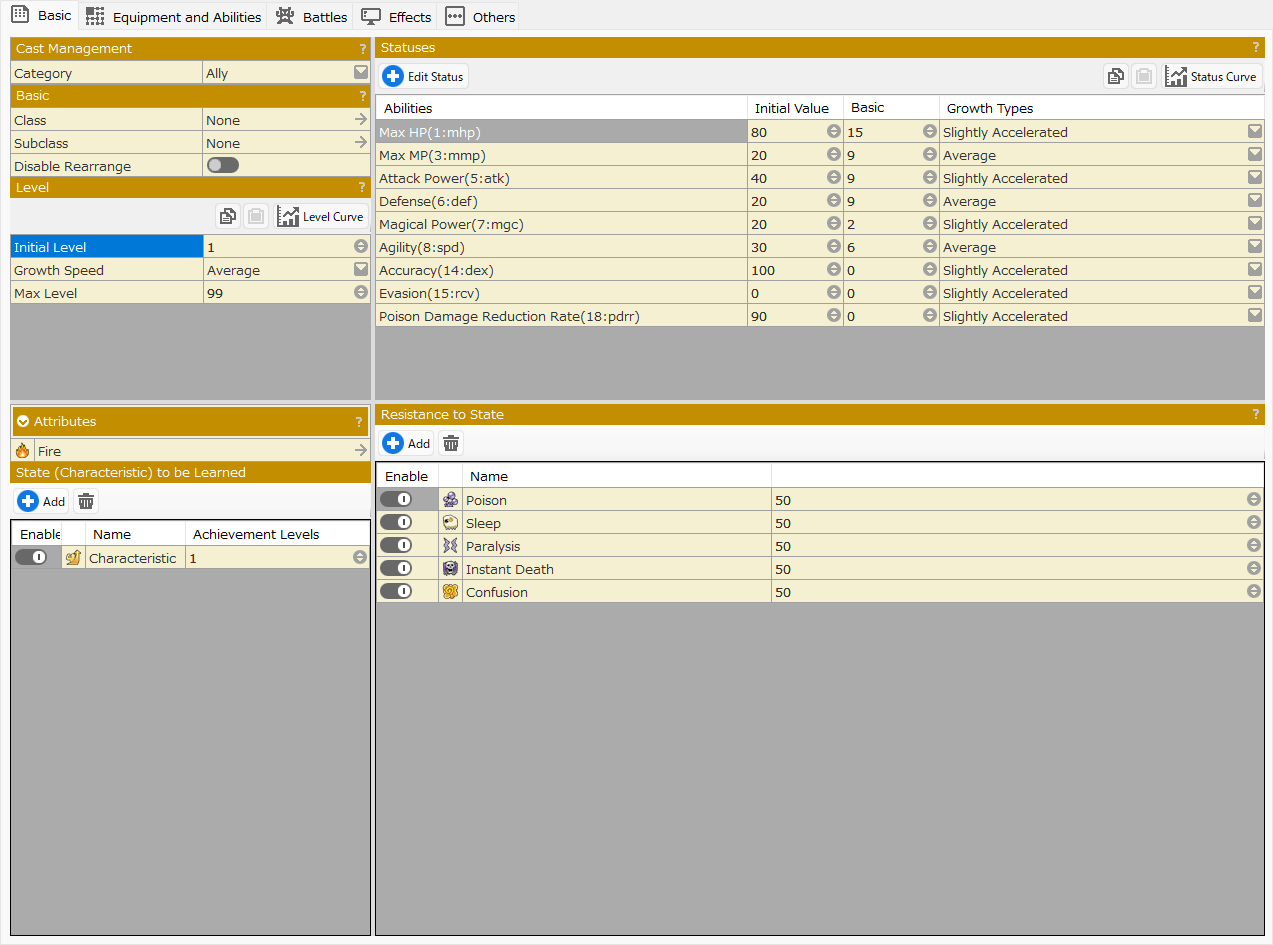Click the copy icon beside Level Curve
Screen dimensions: 1273x945
pyautogui.click(x=228, y=217)
